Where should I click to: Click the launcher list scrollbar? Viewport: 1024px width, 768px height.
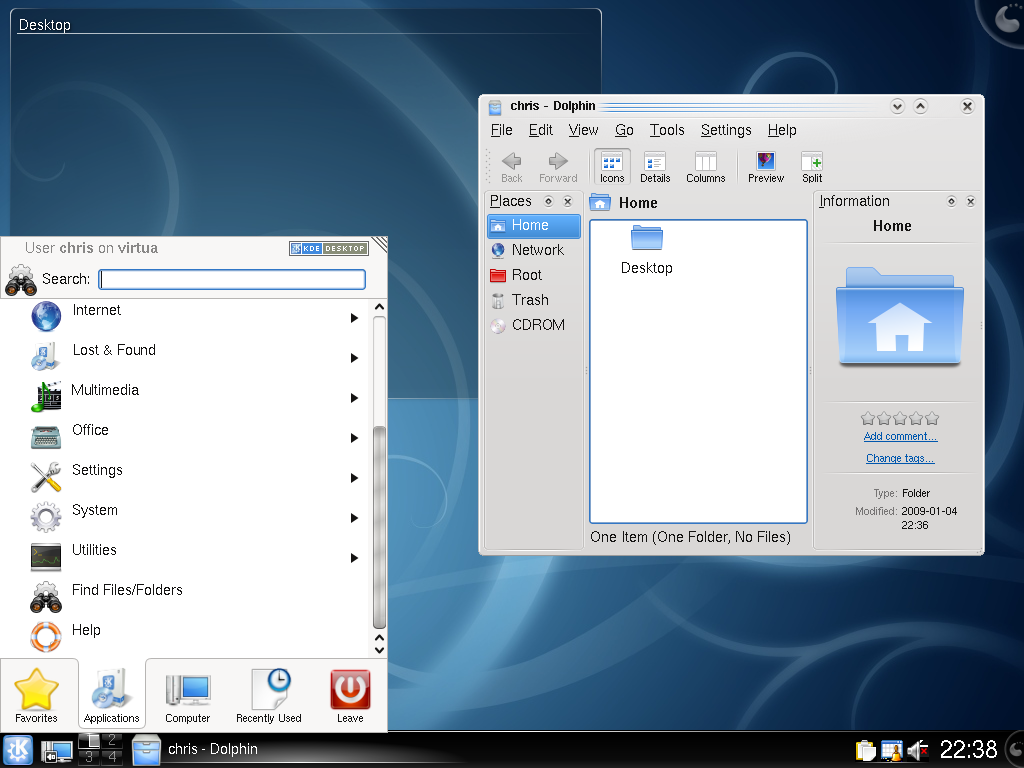(379, 526)
